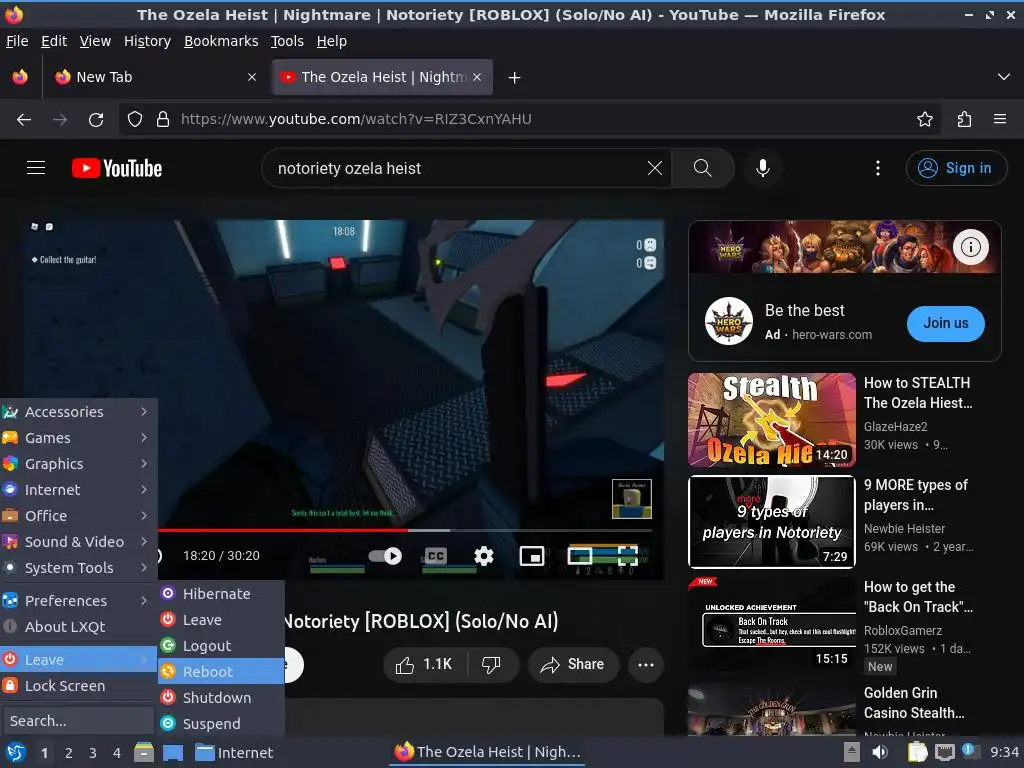Screen dimensions: 1024x768
Task: Click the Join us ad button
Action: click(x=946, y=323)
